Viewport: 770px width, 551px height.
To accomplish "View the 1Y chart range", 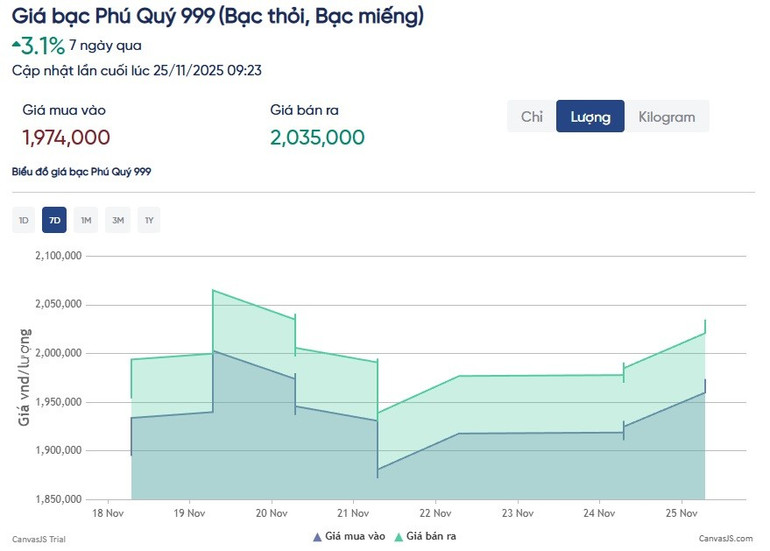I will (149, 220).
